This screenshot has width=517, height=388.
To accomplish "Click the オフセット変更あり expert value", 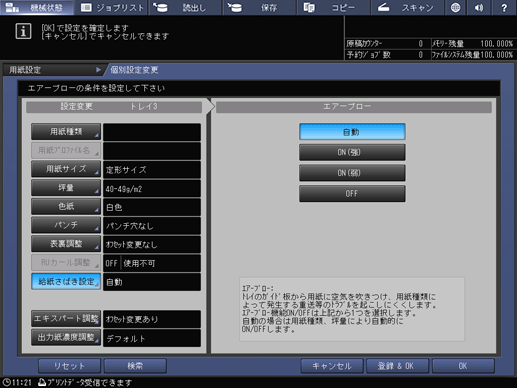I will click(x=152, y=319).
